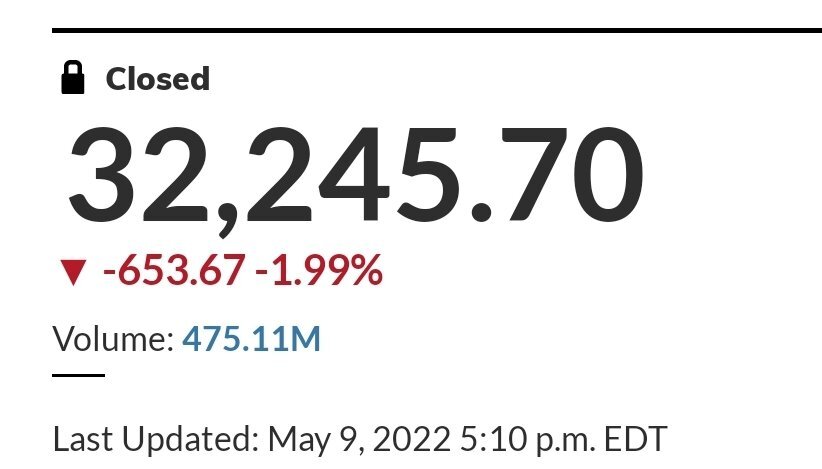Image resolution: width=822 pixels, height=469 pixels.
Task: Click the Volume label
Action: click(113, 339)
